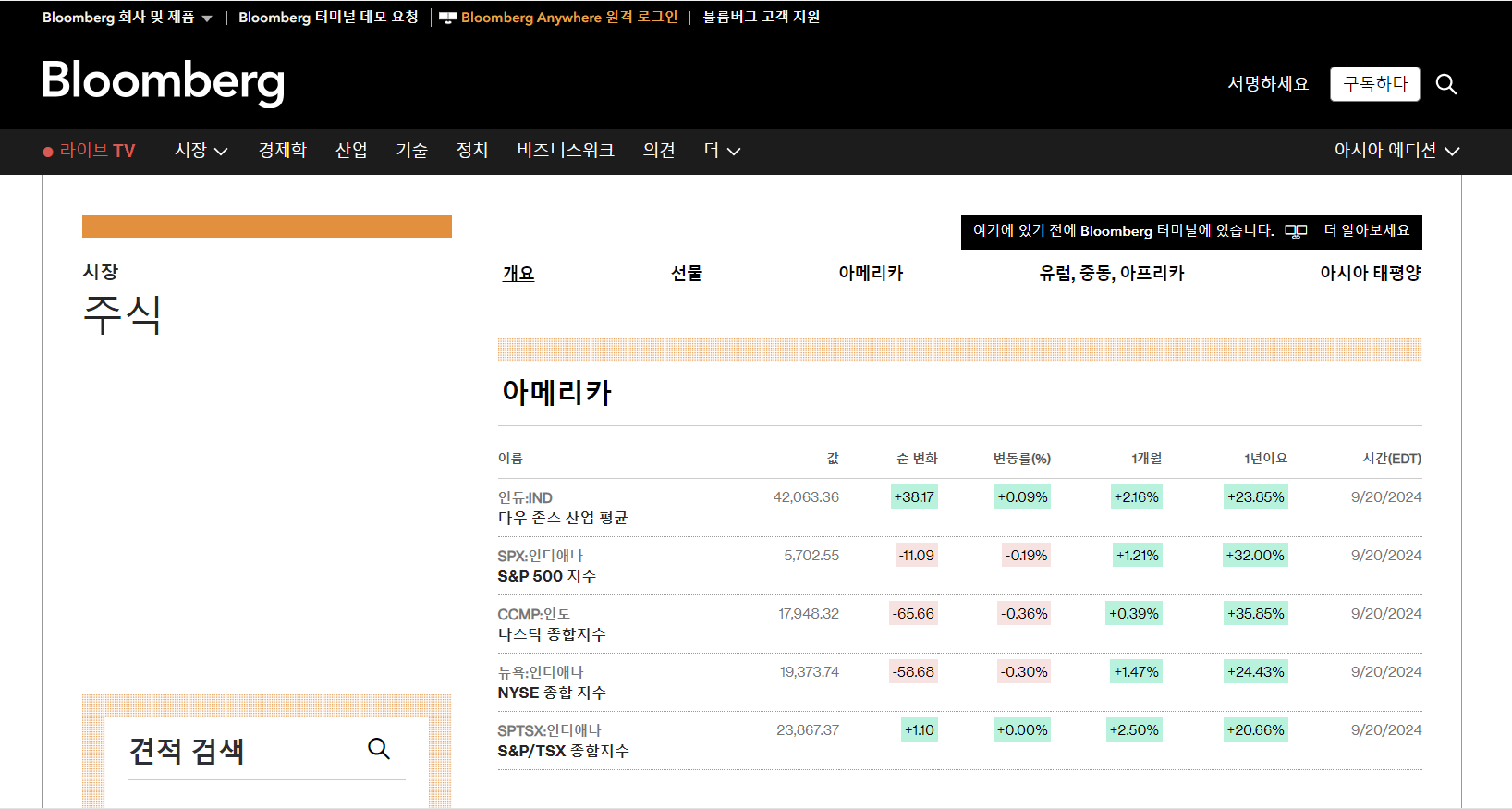The width and height of the screenshot is (1512, 809).
Task: Click the 견적 검색 magnifier icon
Action: coord(379,749)
